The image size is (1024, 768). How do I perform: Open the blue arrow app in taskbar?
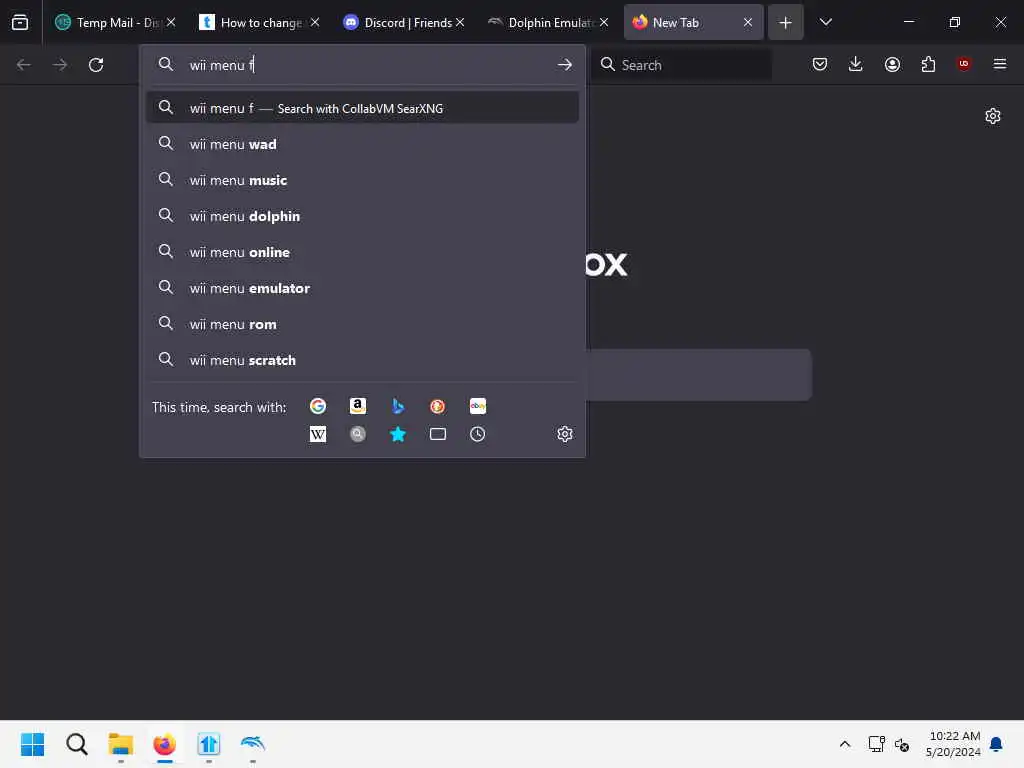209,744
